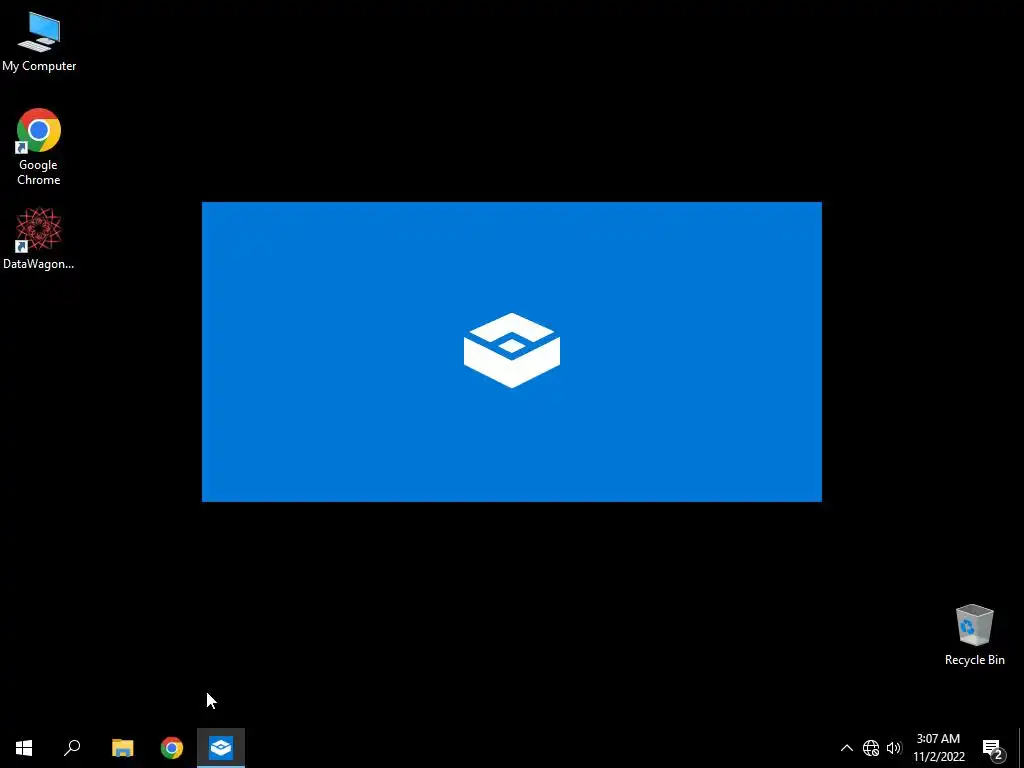Open network status tray icon
This screenshot has width=1024, height=768.
click(x=871, y=748)
